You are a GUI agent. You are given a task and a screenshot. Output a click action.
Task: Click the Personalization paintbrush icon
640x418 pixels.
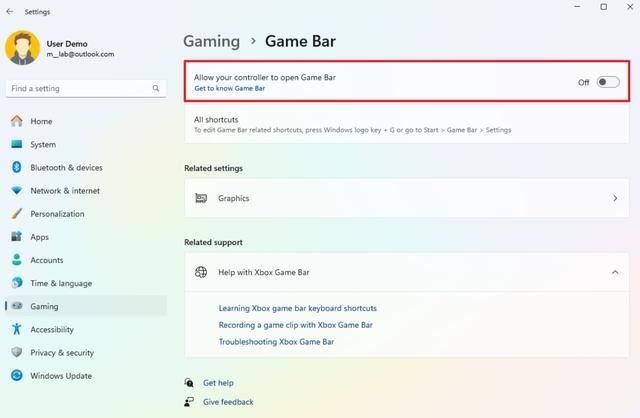click(x=17, y=213)
